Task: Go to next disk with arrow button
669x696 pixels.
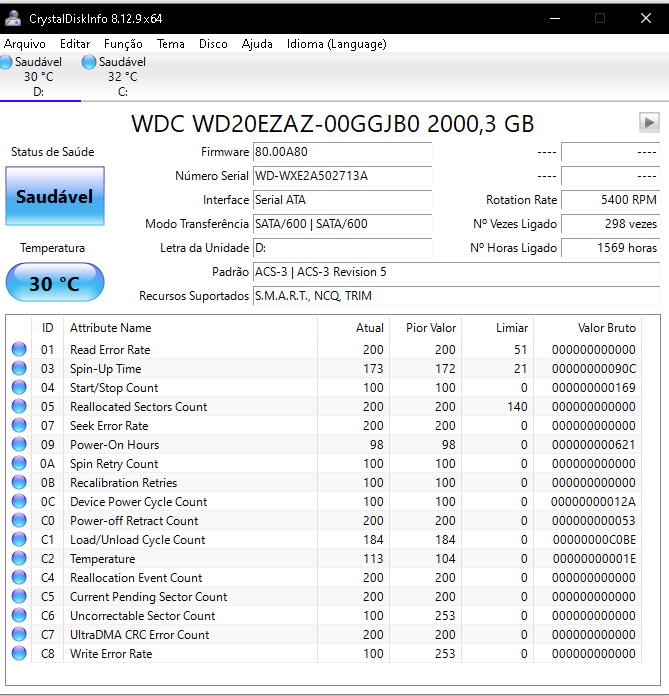Action: click(x=649, y=122)
